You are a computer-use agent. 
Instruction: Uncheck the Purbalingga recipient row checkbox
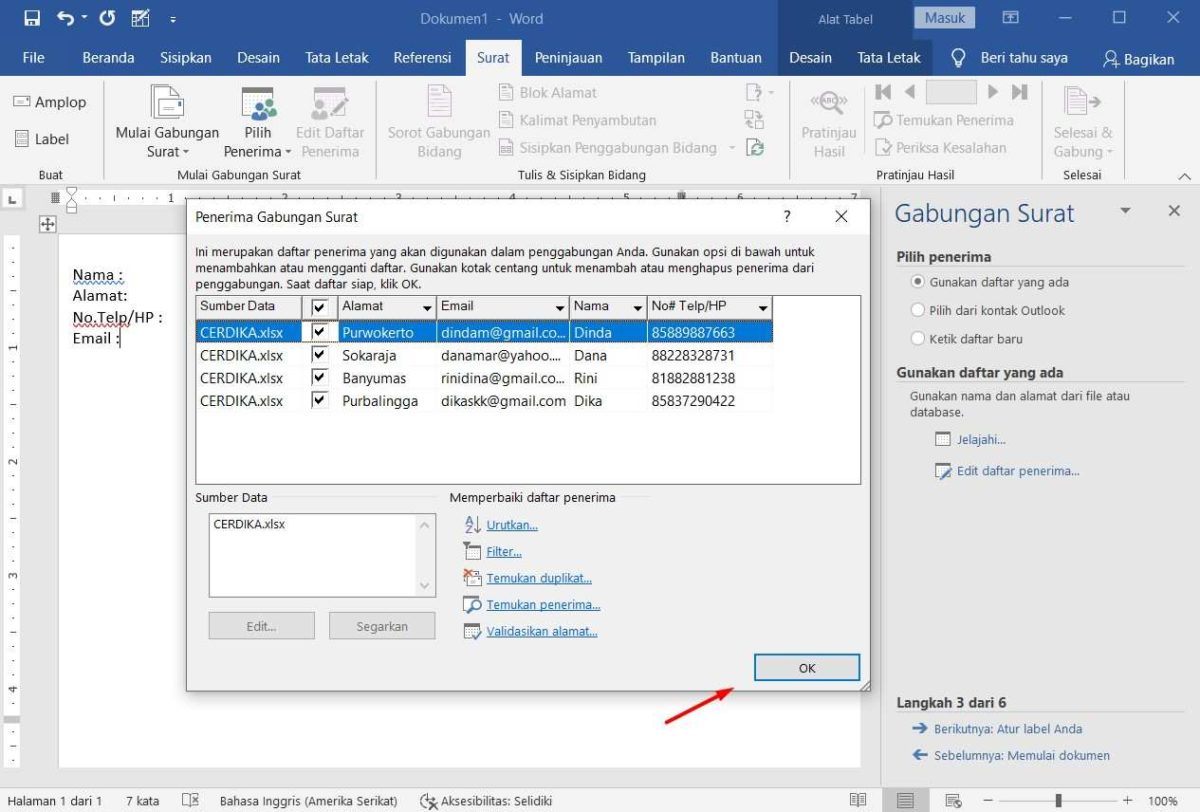[320, 400]
